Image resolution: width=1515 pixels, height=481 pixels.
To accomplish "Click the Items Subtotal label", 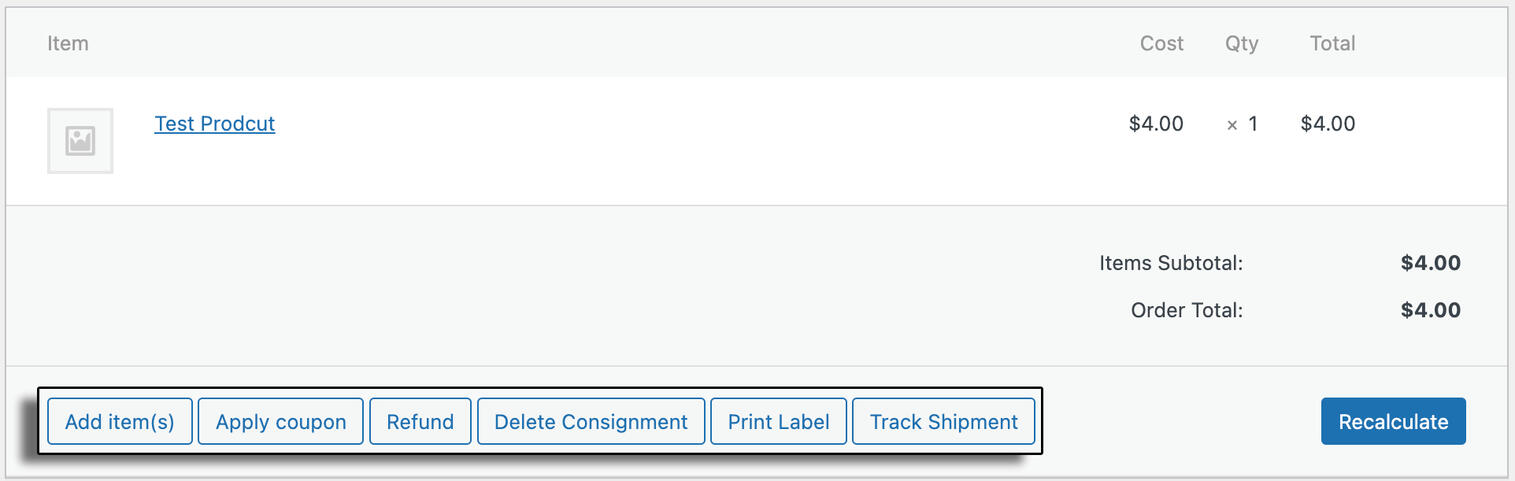I will tap(1170, 264).
